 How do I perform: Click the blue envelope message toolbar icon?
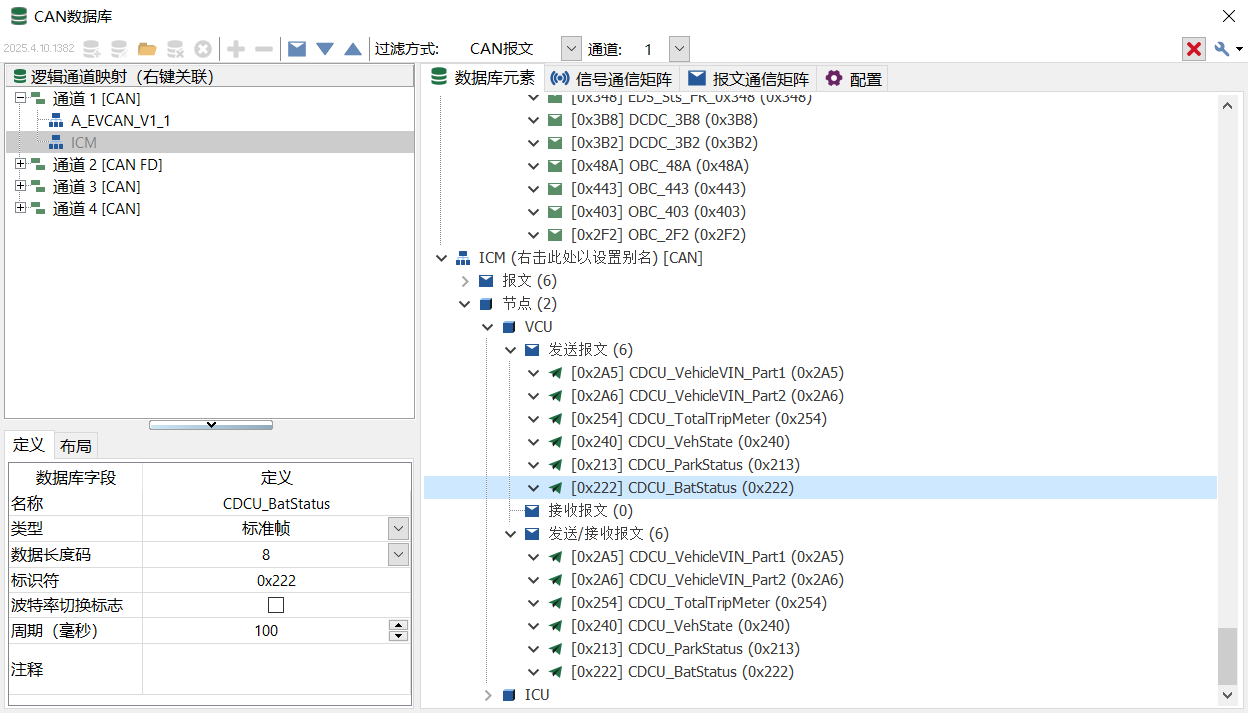(x=297, y=49)
